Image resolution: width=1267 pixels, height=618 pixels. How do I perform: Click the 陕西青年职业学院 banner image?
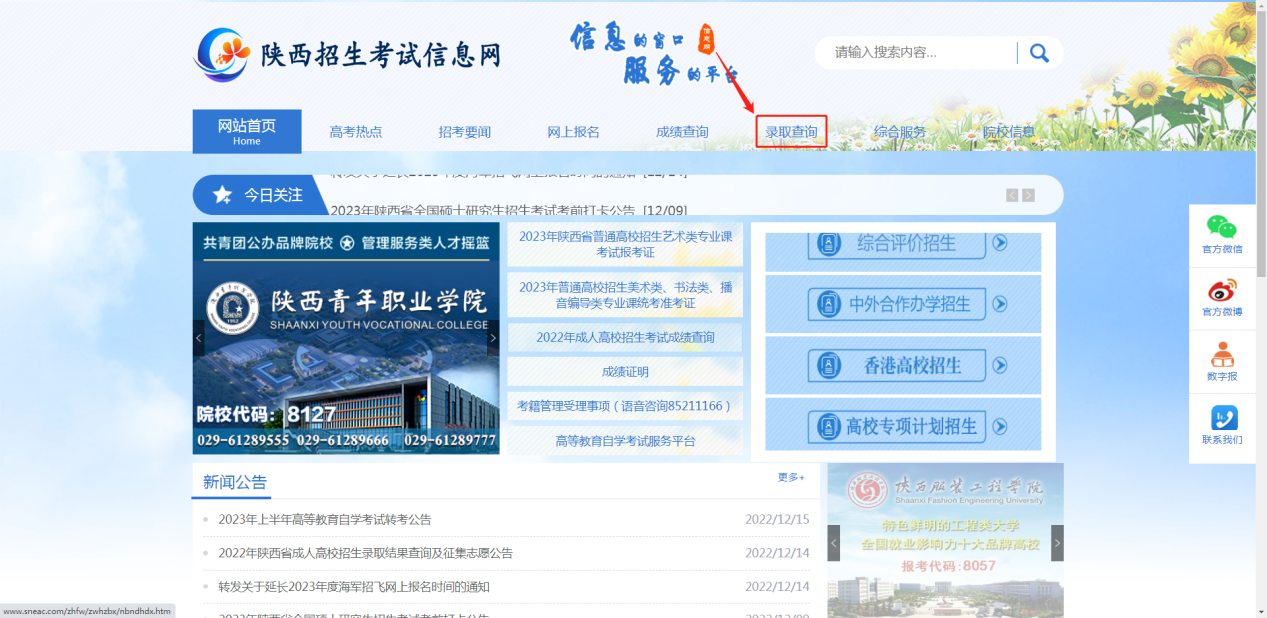[346, 338]
